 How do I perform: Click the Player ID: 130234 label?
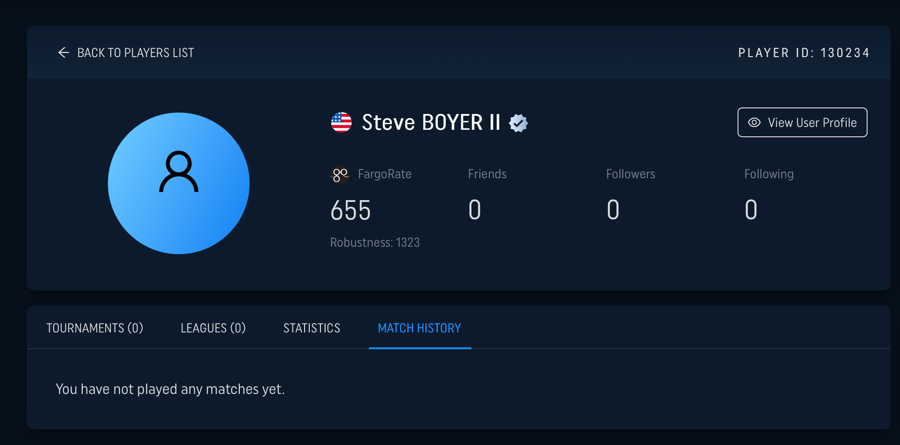(x=804, y=53)
